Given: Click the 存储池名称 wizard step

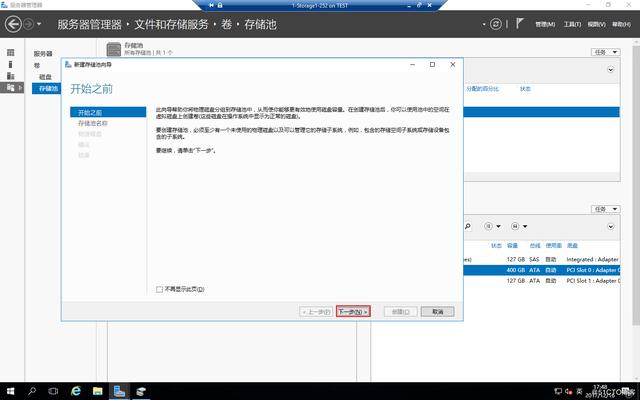Looking at the screenshot, I should (x=93, y=123).
